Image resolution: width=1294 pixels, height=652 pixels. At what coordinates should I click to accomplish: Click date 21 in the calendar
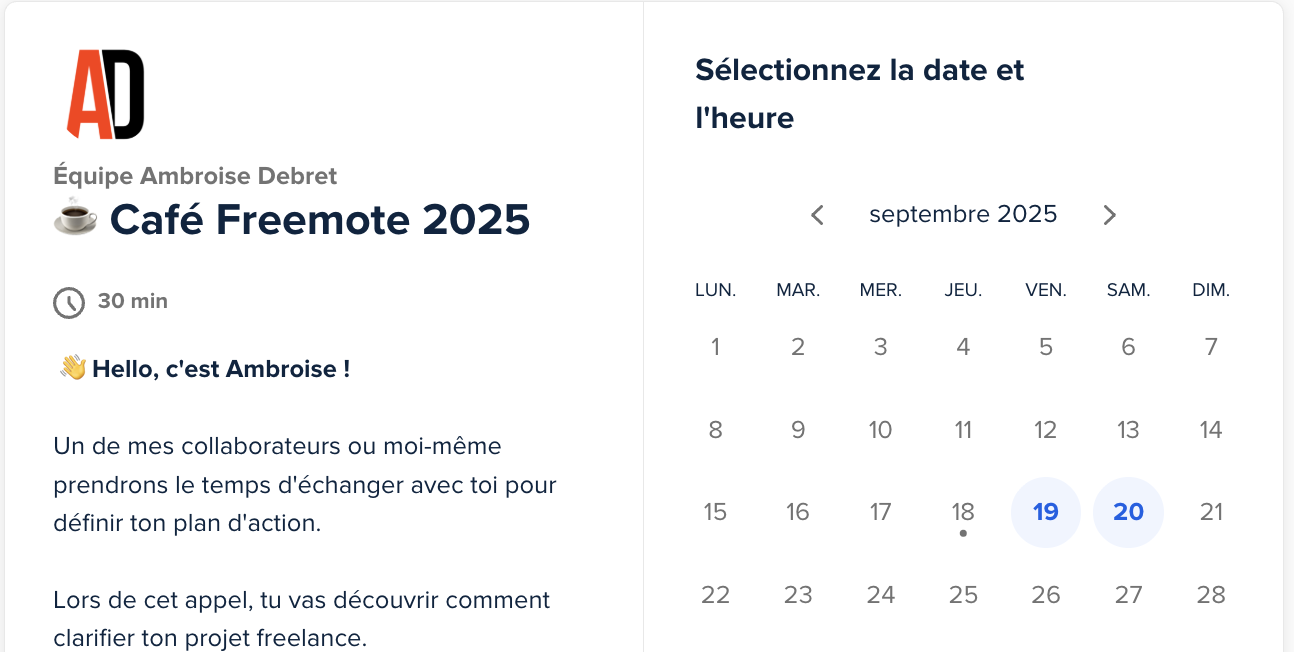[1211, 512]
